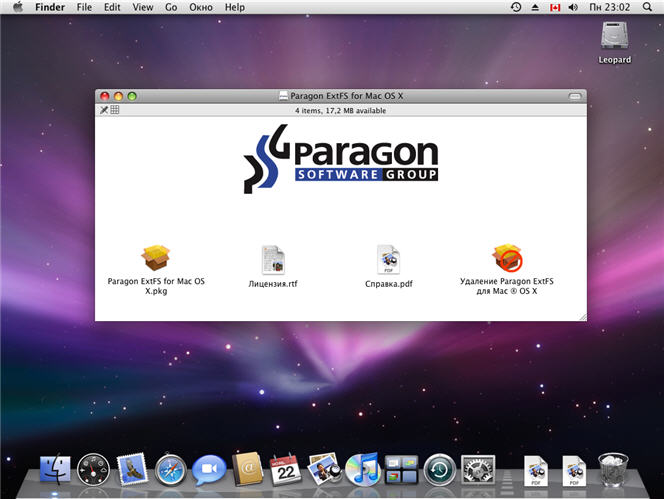The image size is (664, 499).
Task: Open the Go menu
Action: (x=171, y=7)
